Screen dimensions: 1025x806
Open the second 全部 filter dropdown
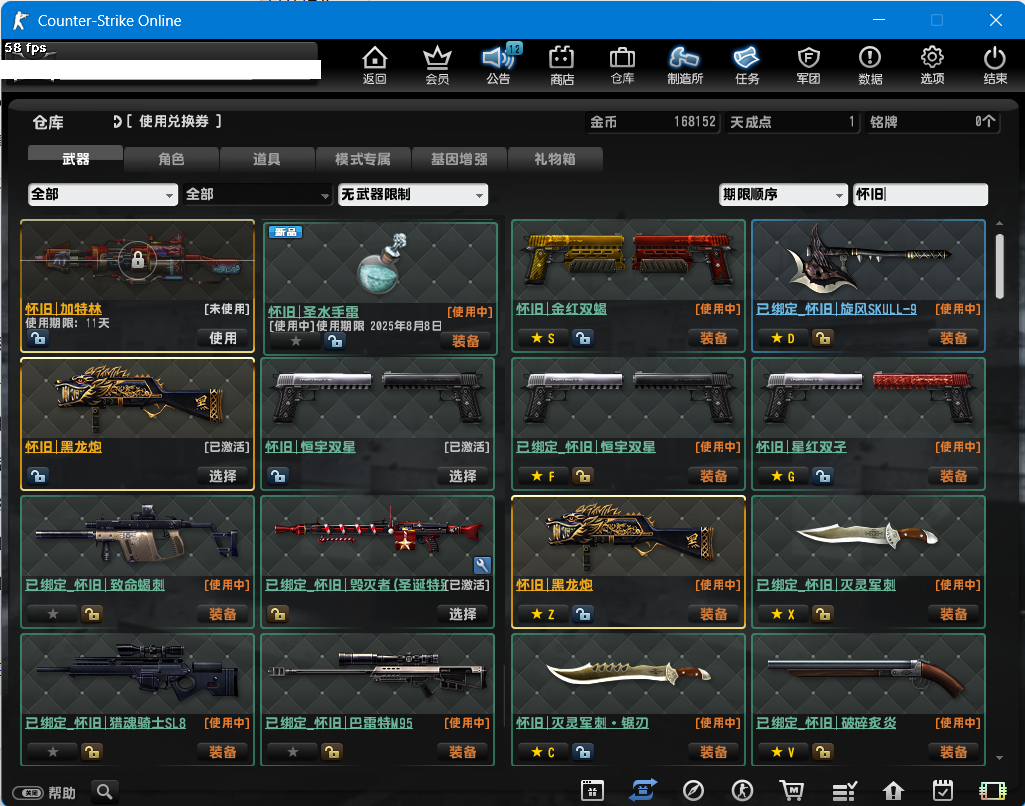click(258, 194)
